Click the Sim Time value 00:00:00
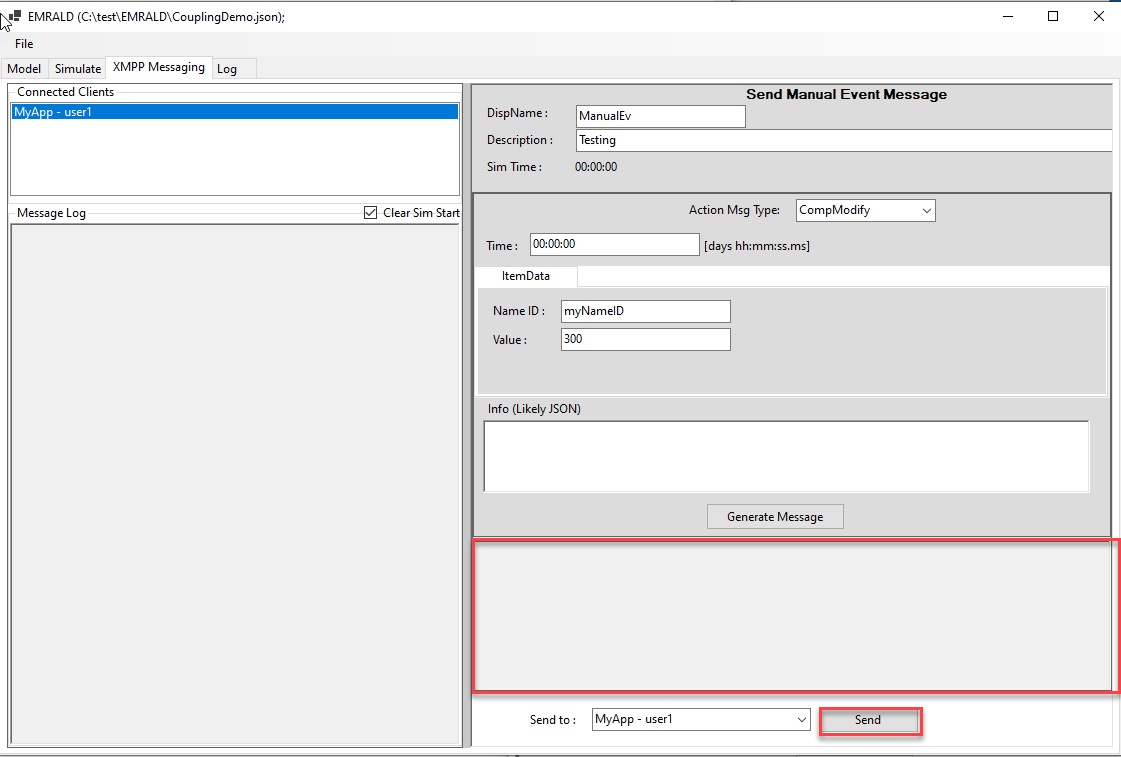Viewport: 1121px width, 757px height. [596, 167]
